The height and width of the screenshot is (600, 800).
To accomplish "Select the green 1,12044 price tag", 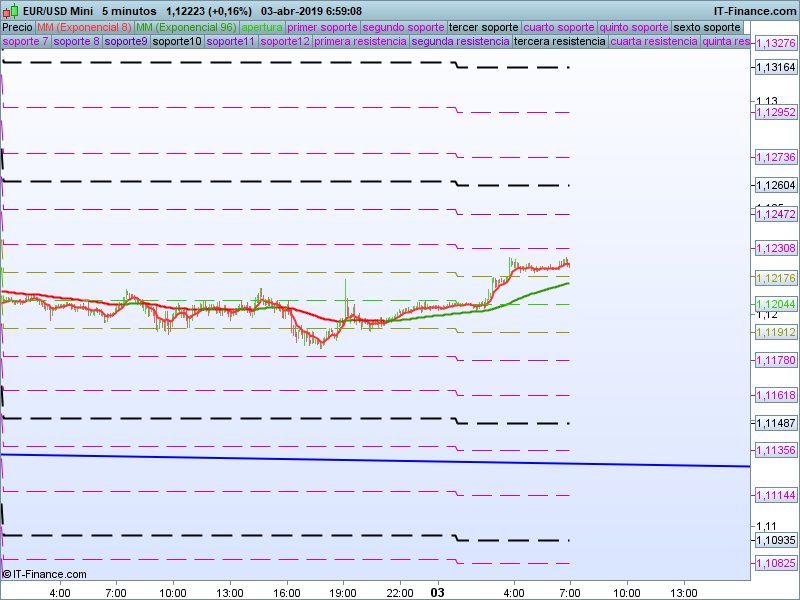I will point(774,304).
